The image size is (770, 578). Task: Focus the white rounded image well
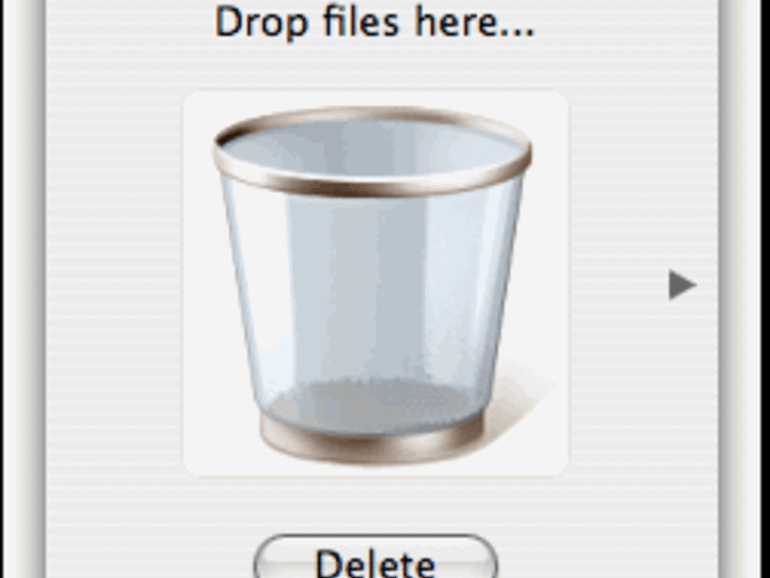pos(376,283)
